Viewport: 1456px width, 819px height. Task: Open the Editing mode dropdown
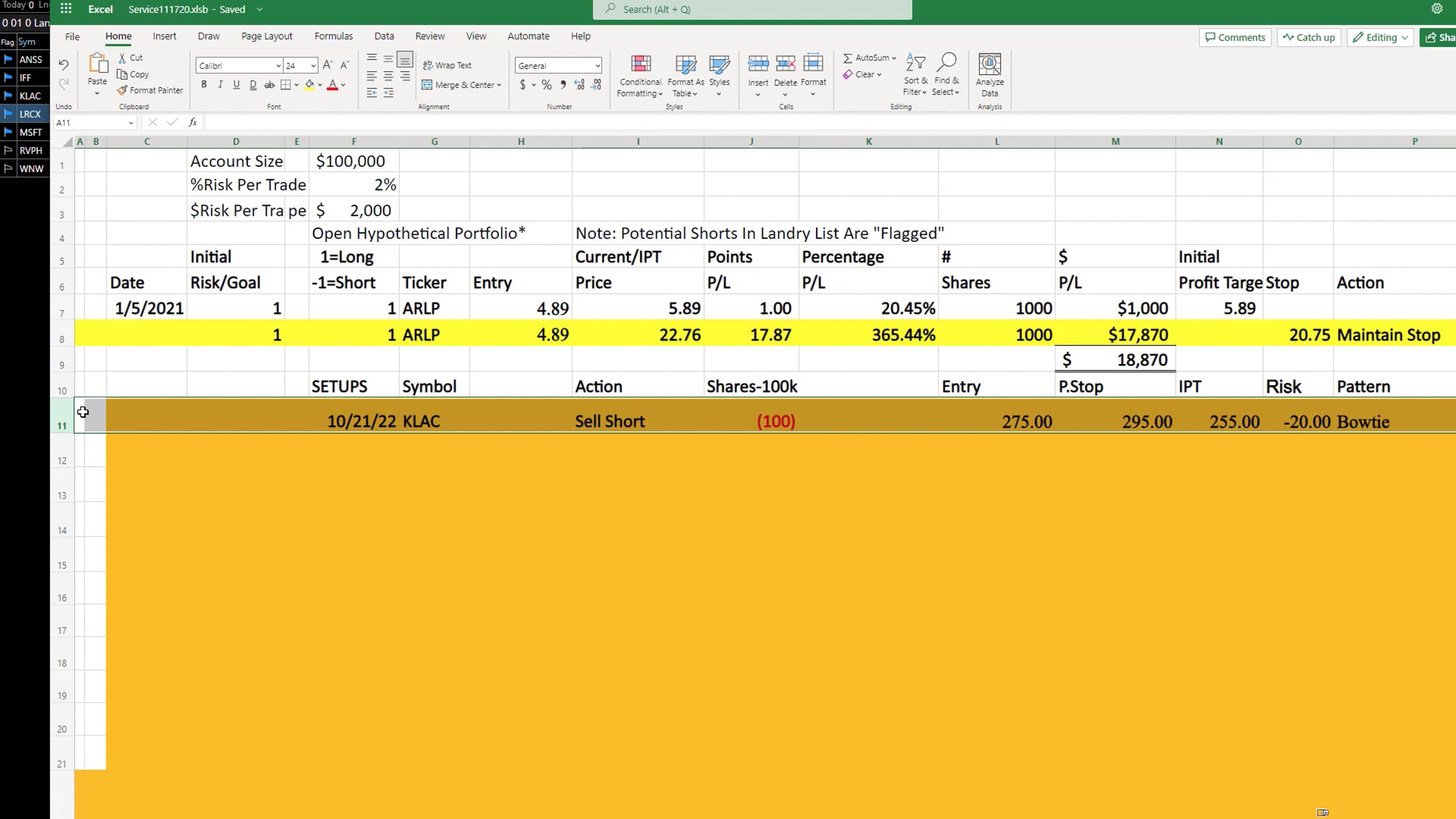[x=1381, y=38]
